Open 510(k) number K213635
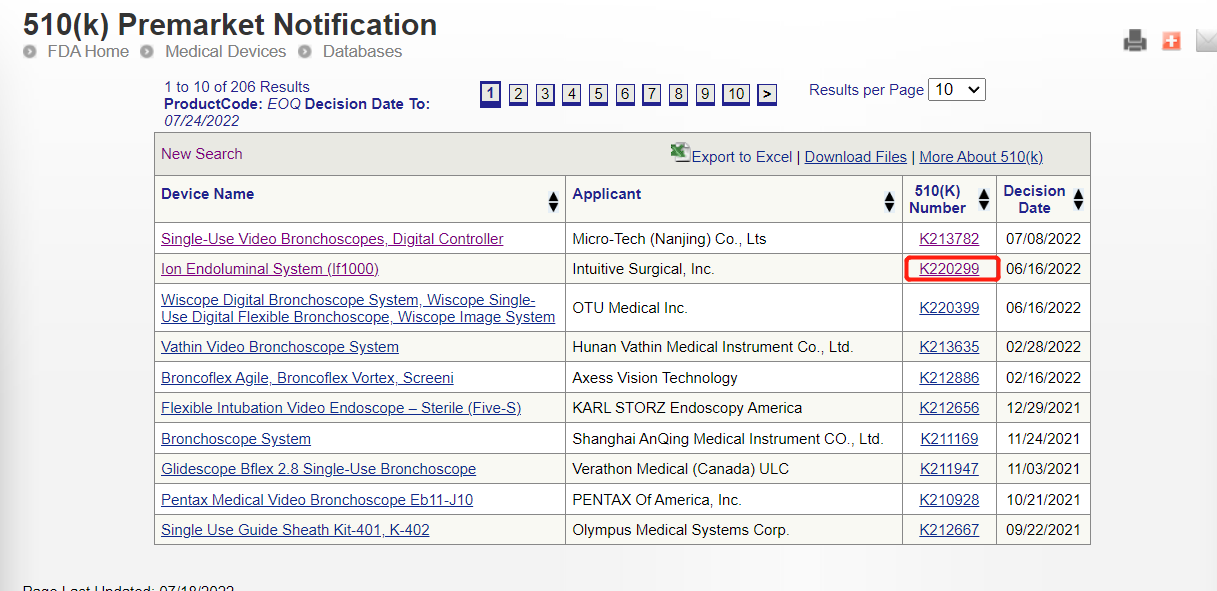The image size is (1217, 591). click(949, 347)
